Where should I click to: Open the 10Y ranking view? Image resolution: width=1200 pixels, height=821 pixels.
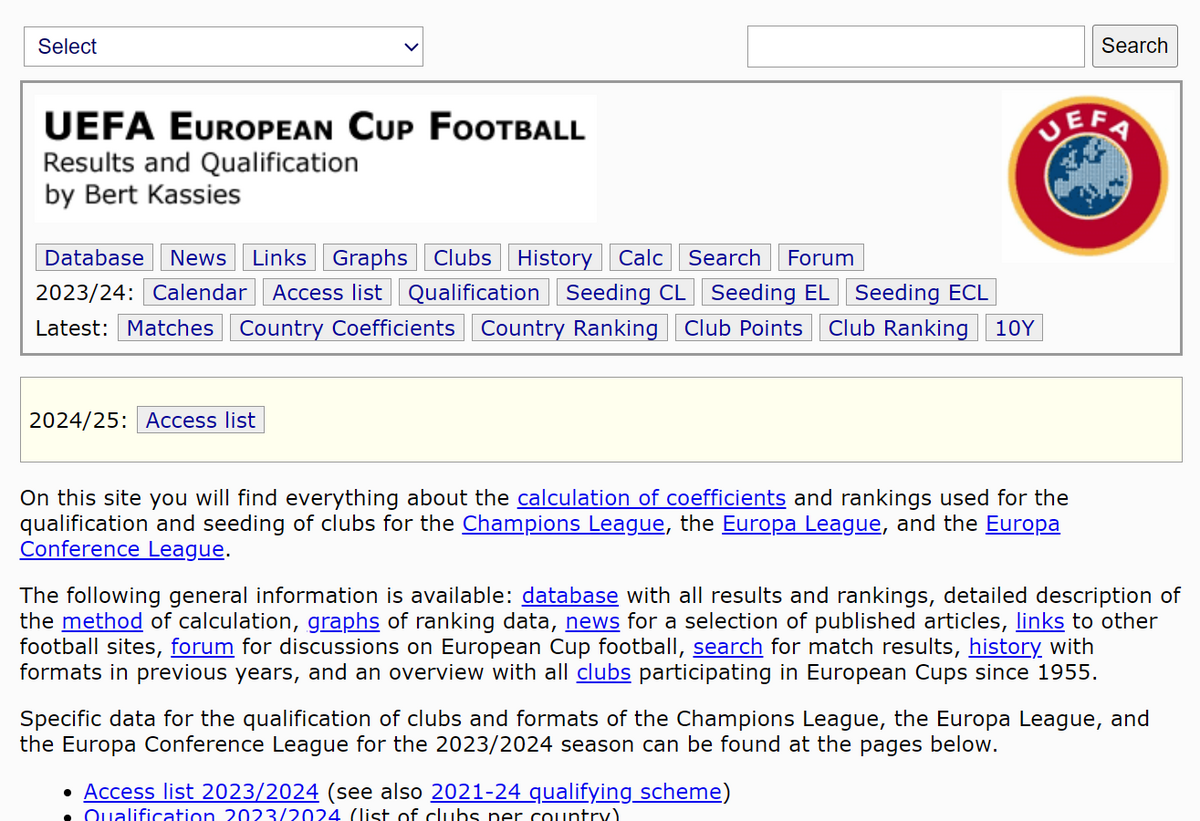coord(1013,327)
